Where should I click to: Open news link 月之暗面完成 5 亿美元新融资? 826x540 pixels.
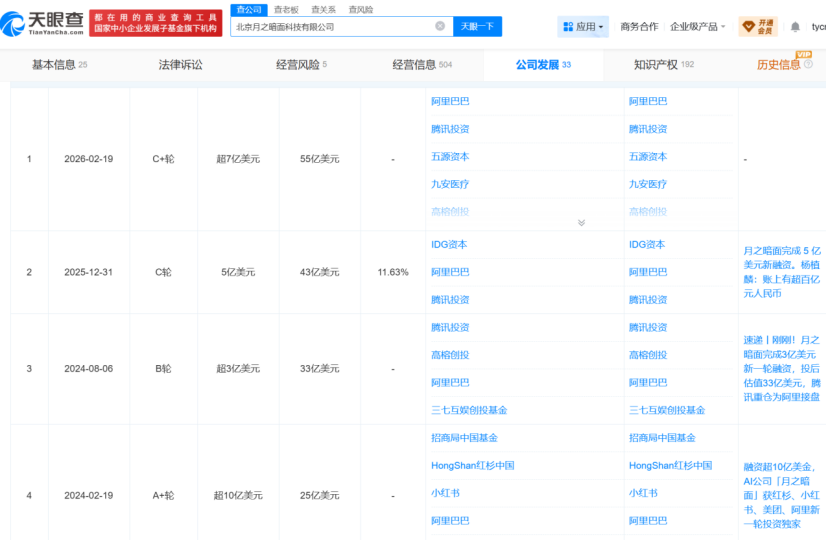point(782,272)
